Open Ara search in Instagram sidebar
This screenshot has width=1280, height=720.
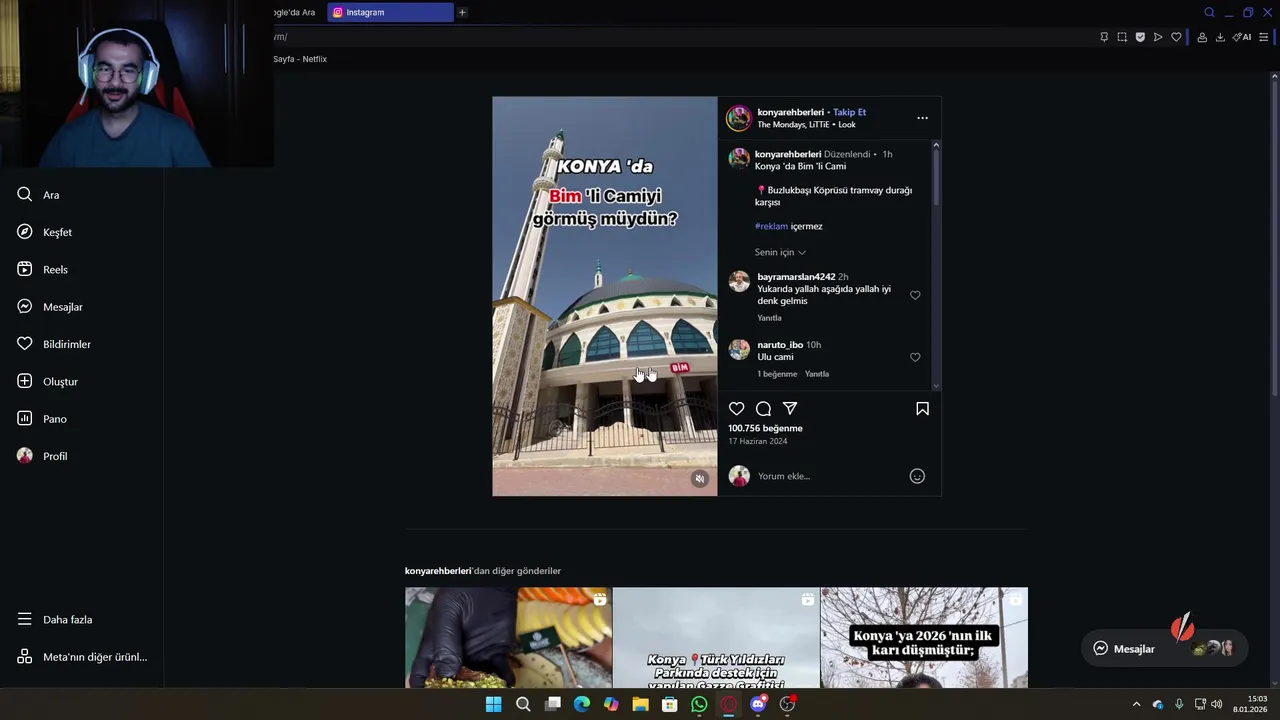pyautogui.click(x=40, y=195)
